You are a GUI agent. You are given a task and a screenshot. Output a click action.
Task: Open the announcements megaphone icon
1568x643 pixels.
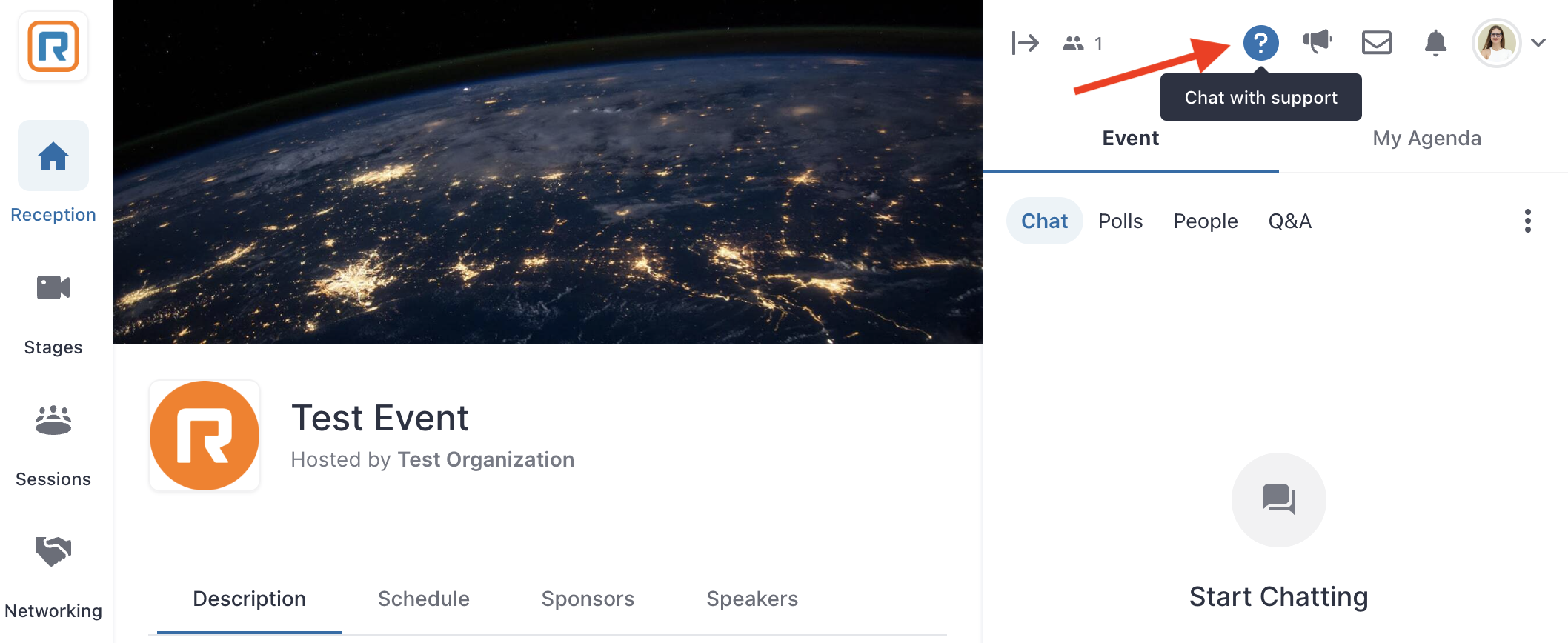coord(1318,42)
